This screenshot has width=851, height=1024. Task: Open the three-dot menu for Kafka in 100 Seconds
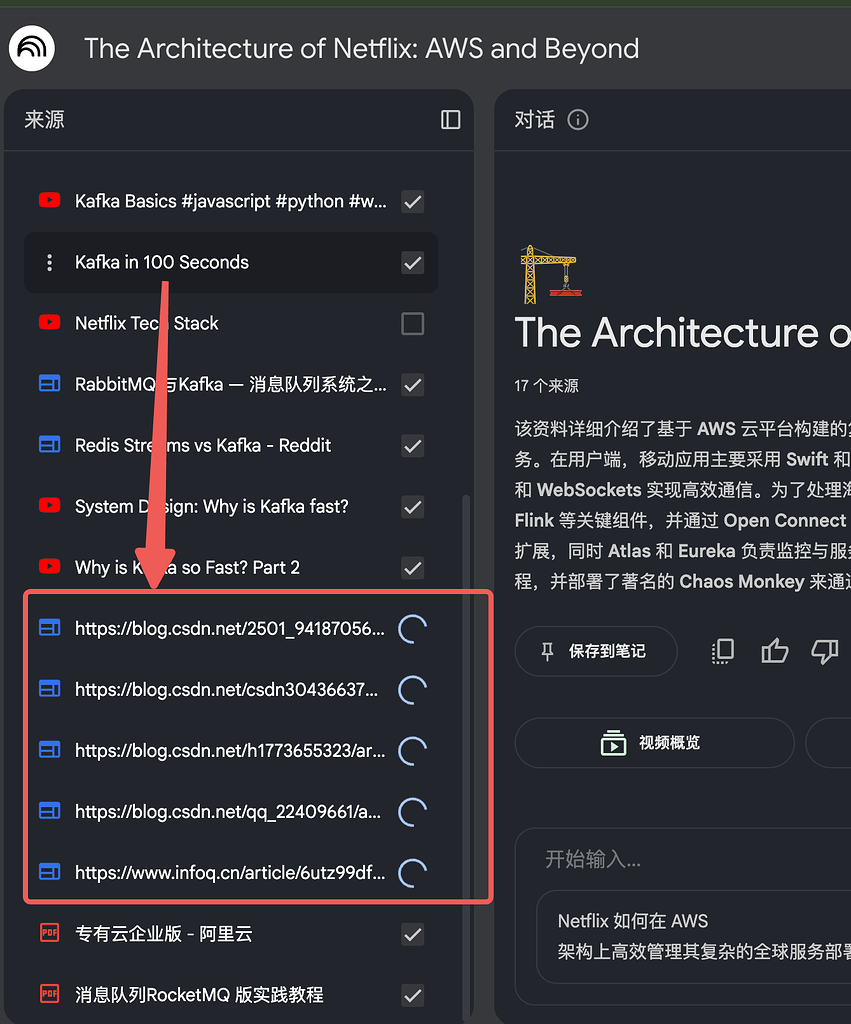50,263
